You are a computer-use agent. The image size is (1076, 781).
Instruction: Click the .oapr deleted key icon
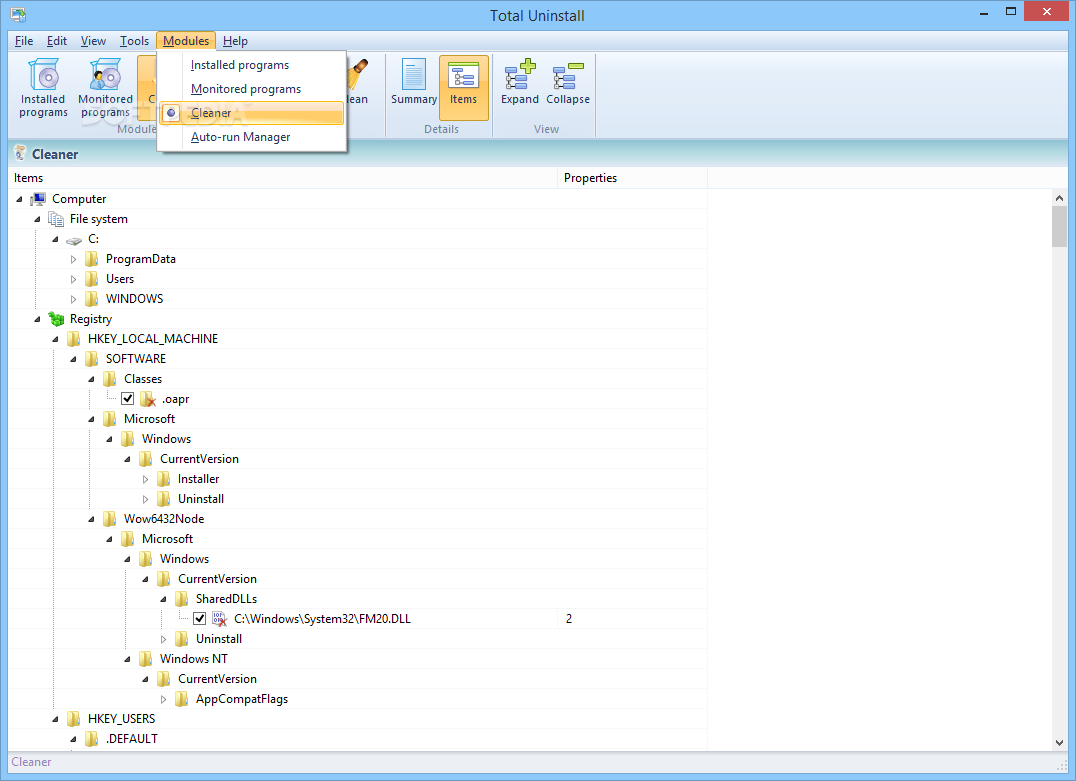point(148,399)
